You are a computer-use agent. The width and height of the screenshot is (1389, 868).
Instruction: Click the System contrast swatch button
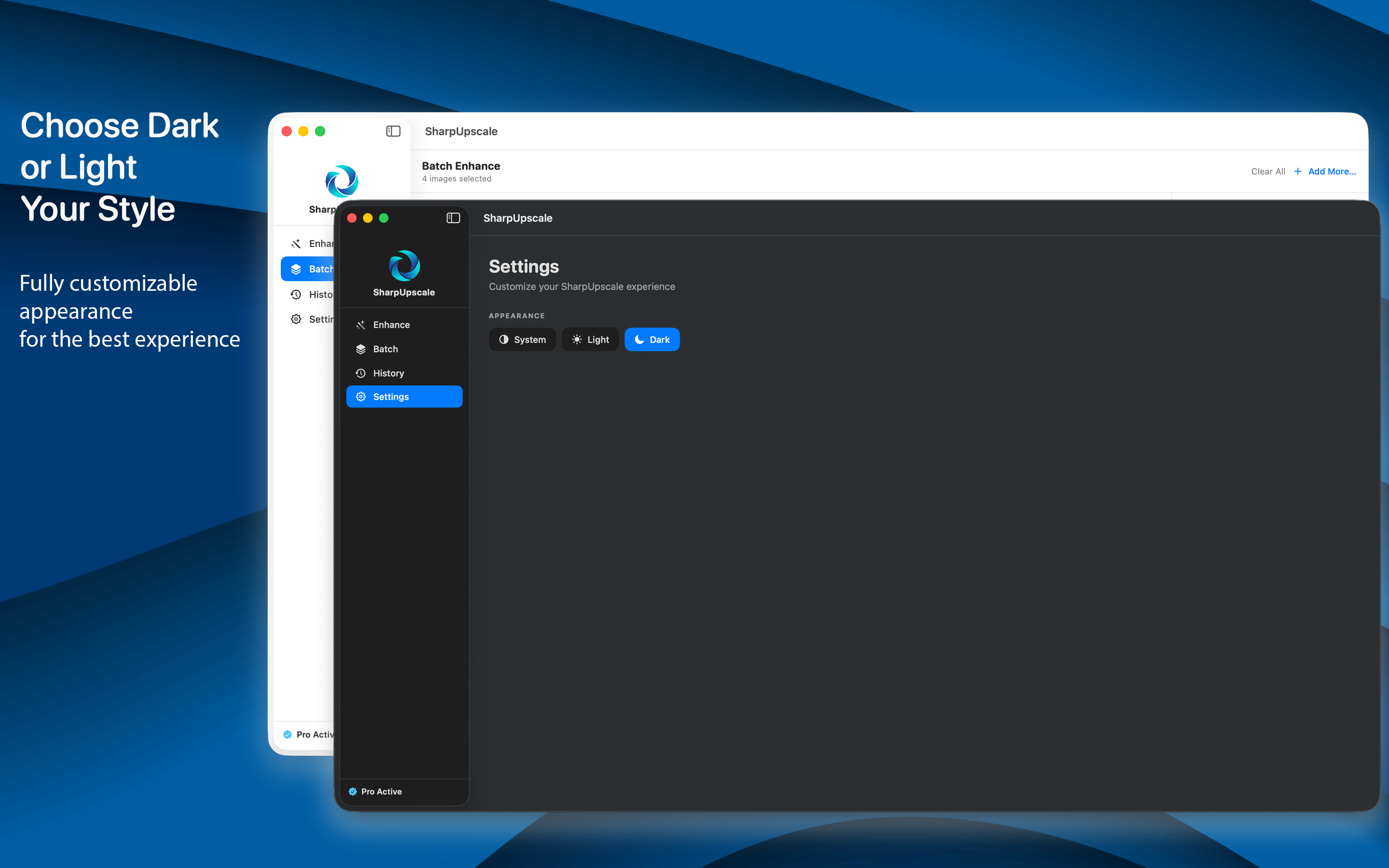[504, 339]
